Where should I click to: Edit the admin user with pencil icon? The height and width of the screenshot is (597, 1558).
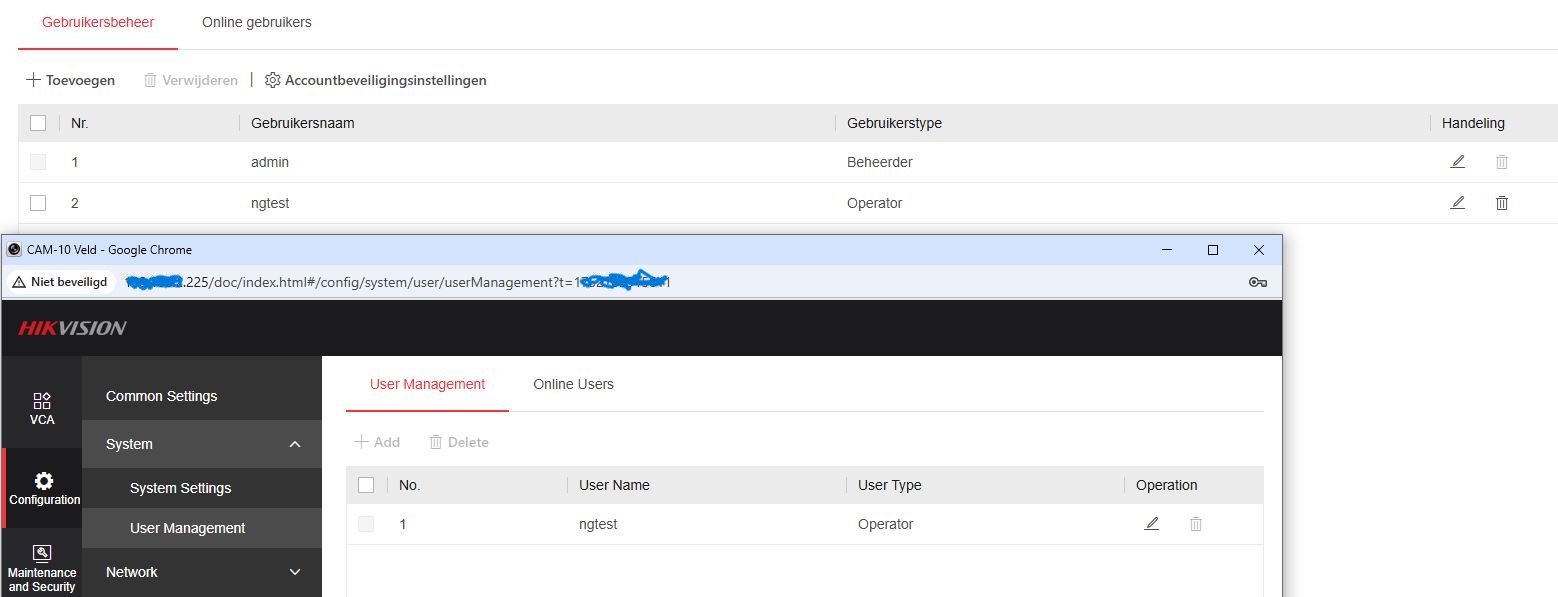1457,162
